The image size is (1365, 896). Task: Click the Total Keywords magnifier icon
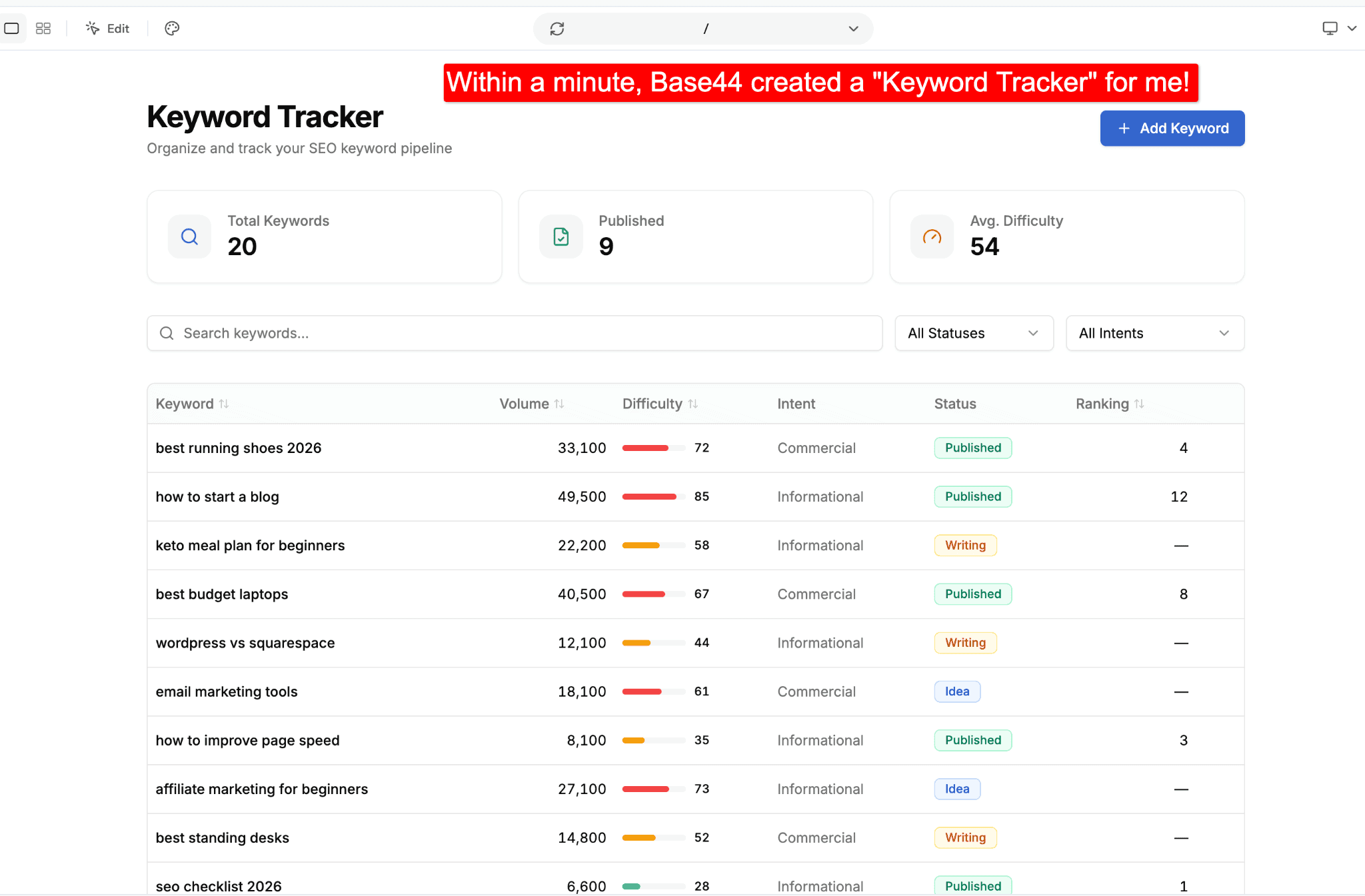coord(189,236)
